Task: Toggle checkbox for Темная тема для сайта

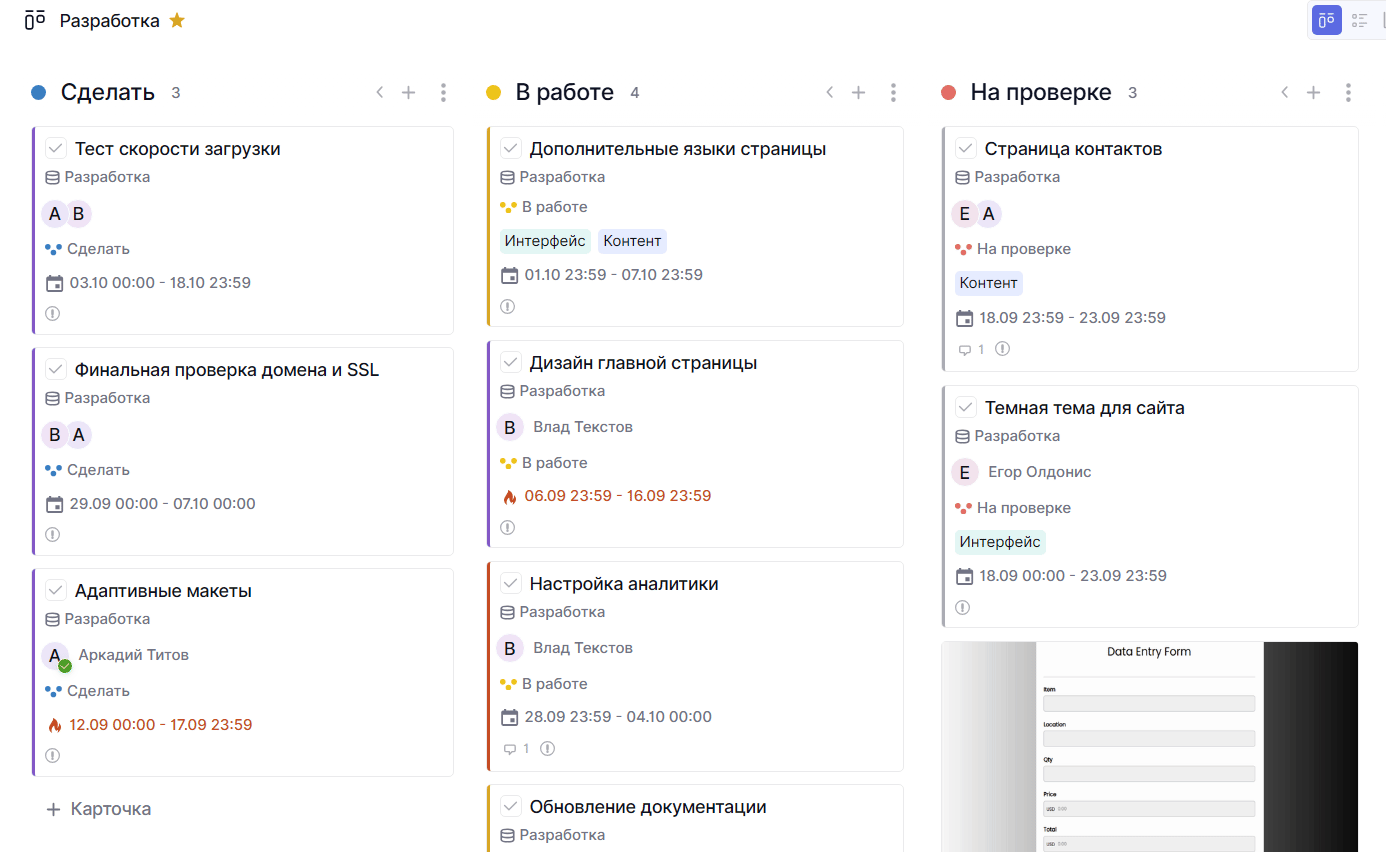Action: pyautogui.click(x=966, y=408)
